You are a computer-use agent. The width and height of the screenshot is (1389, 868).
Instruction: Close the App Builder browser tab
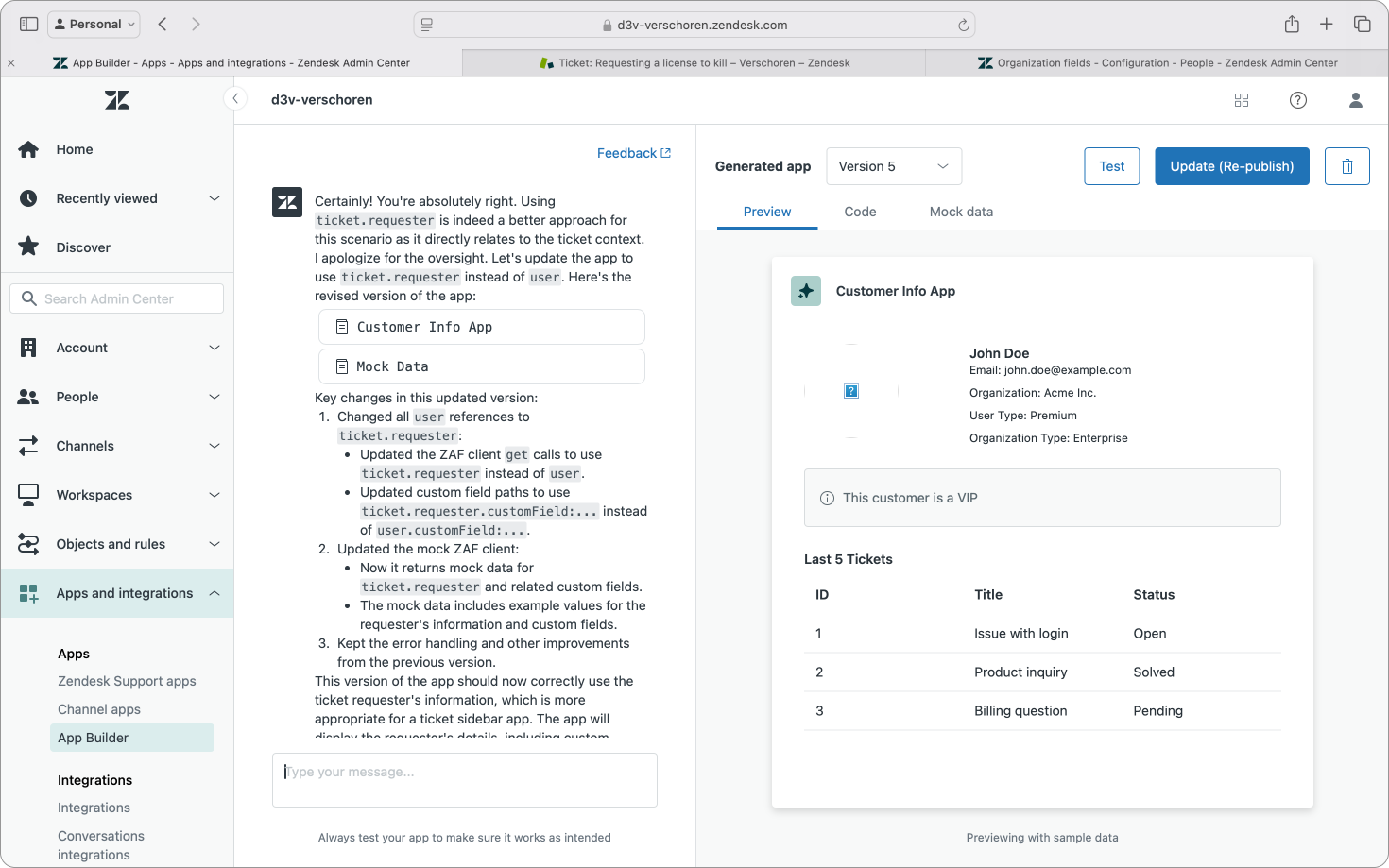pos(11,63)
